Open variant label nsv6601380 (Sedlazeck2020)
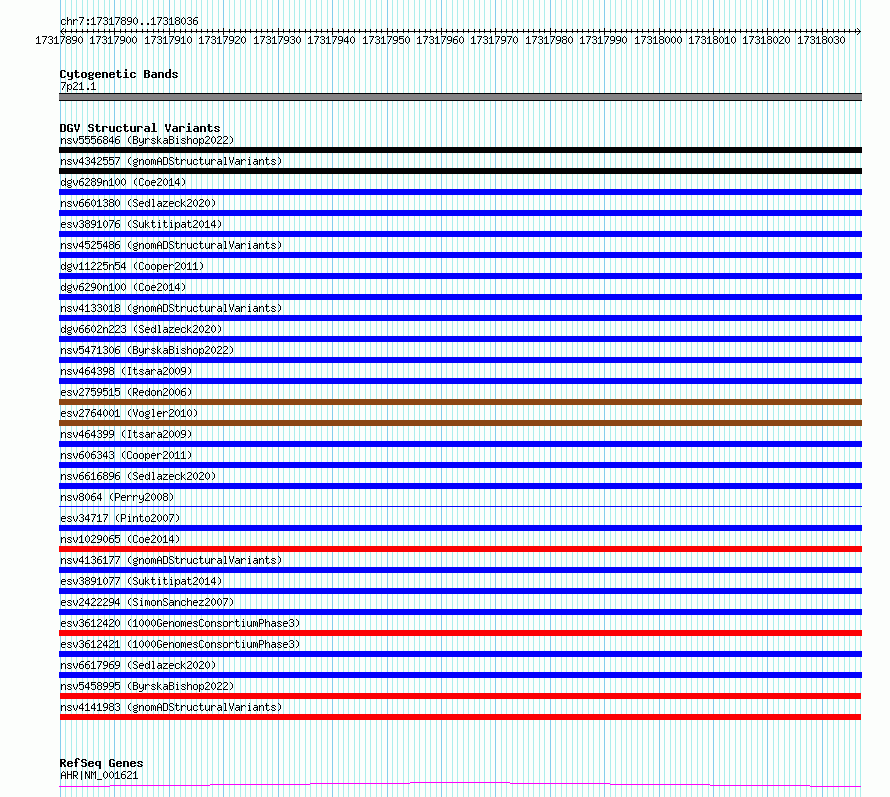Image resolution: width=890 pixels, height=797 pixels. pos(138,203)
